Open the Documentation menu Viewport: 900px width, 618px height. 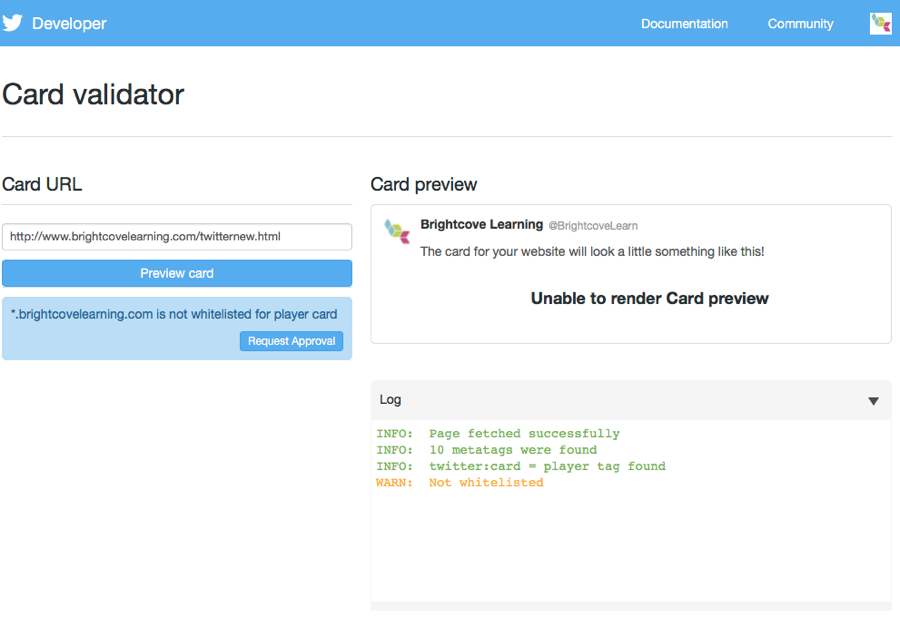point(684,24)
